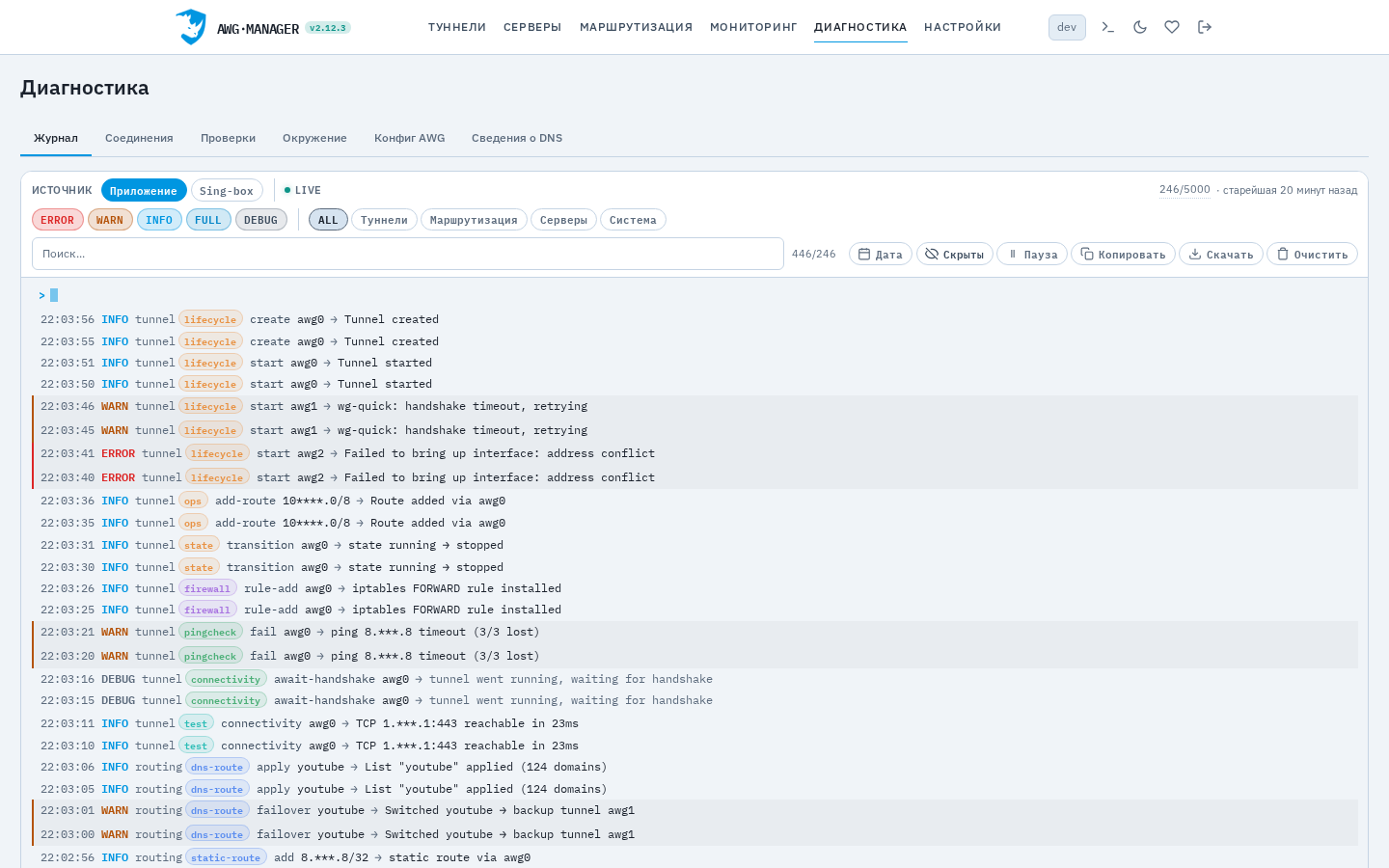Click the Скрыты hidden entries button
The height and width of the screenshot is (868, 1389).
[955, 254]
